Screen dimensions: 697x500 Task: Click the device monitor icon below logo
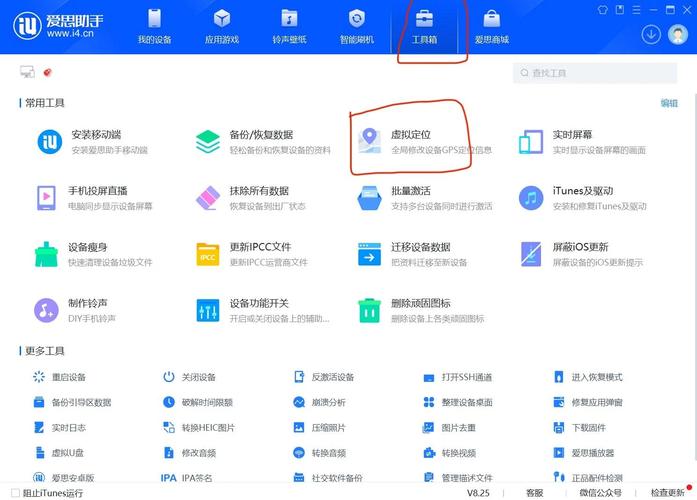[x=27, y=72]
